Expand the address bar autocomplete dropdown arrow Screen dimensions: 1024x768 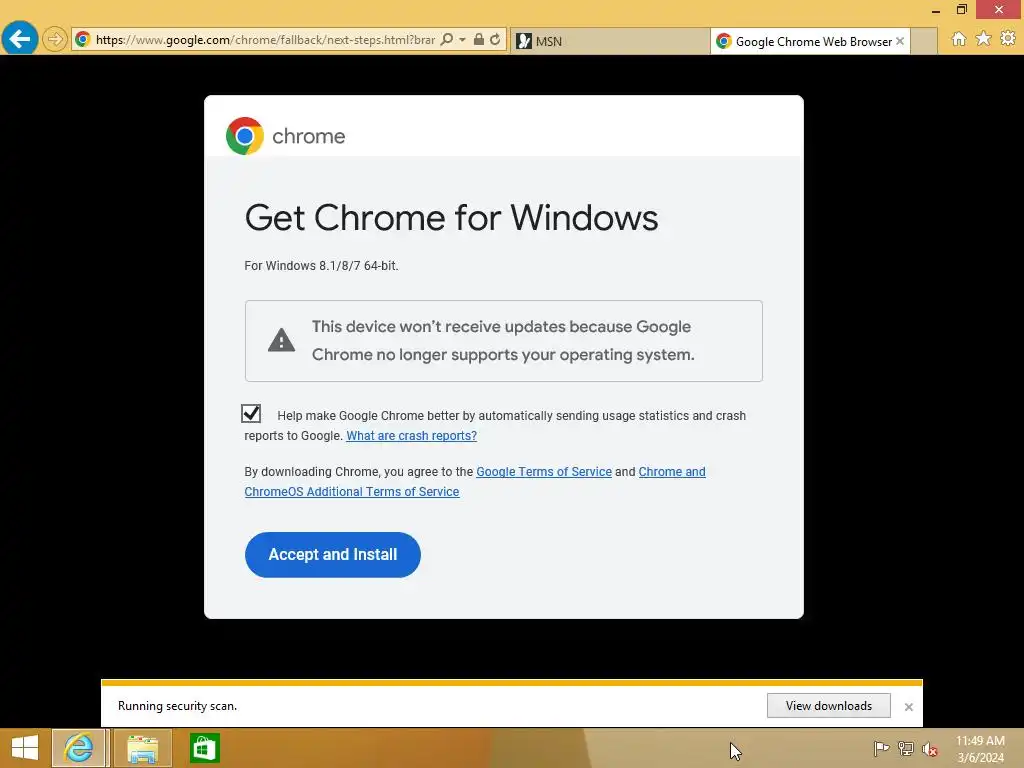tap(462, 39)
